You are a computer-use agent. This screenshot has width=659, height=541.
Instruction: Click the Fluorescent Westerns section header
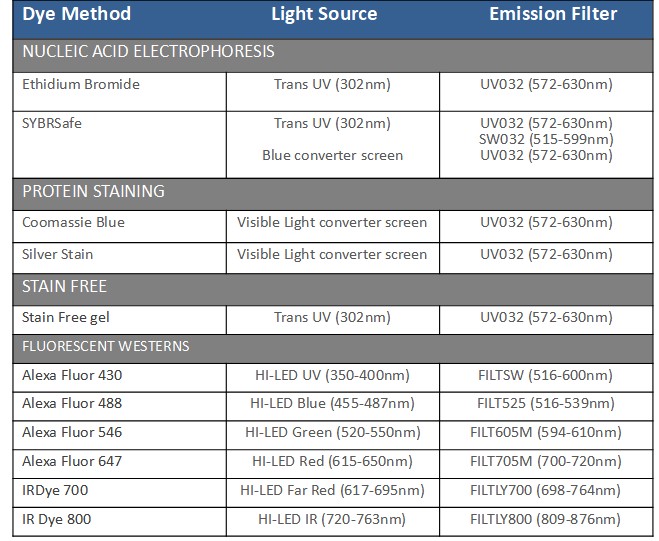106,347
